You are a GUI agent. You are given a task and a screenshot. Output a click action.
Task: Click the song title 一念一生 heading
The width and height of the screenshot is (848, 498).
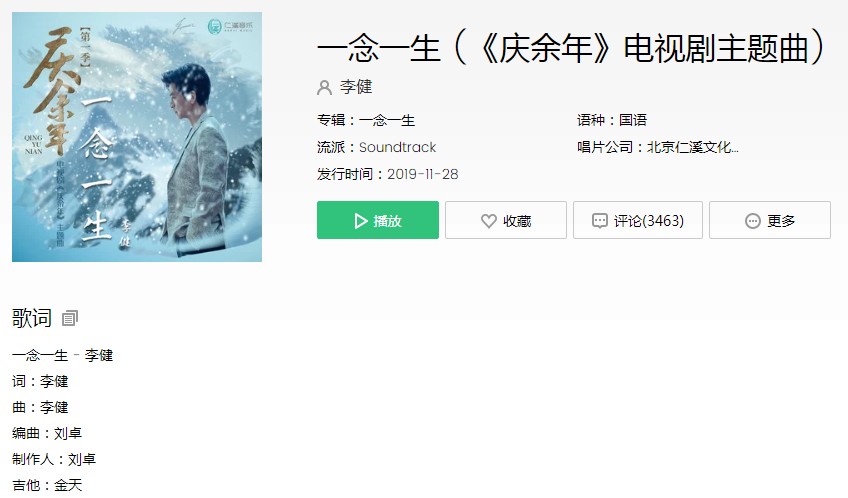(571, 48)
